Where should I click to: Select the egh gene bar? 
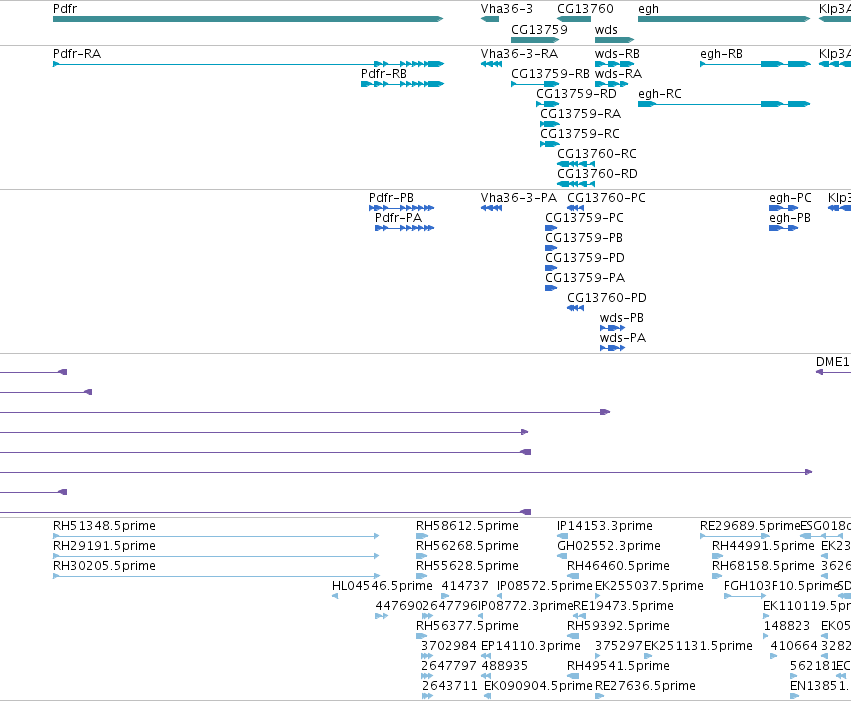[x=724, y=19]
